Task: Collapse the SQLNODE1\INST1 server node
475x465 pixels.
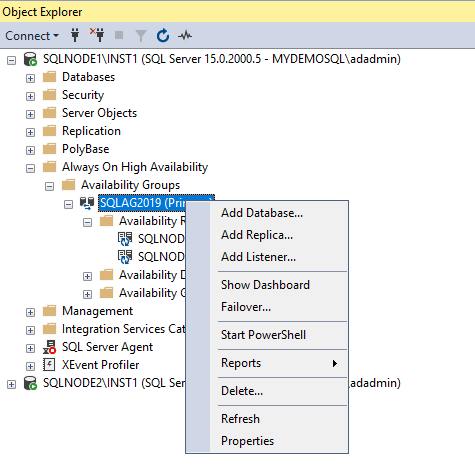Action: click(12, 60)
